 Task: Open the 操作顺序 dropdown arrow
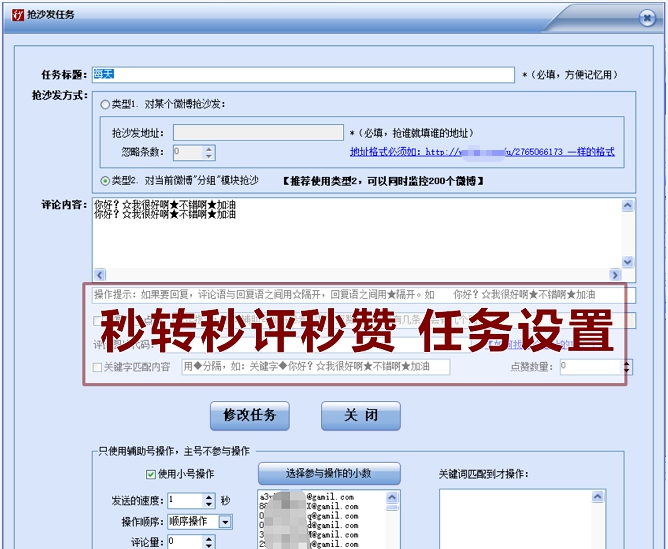[225, 522]
